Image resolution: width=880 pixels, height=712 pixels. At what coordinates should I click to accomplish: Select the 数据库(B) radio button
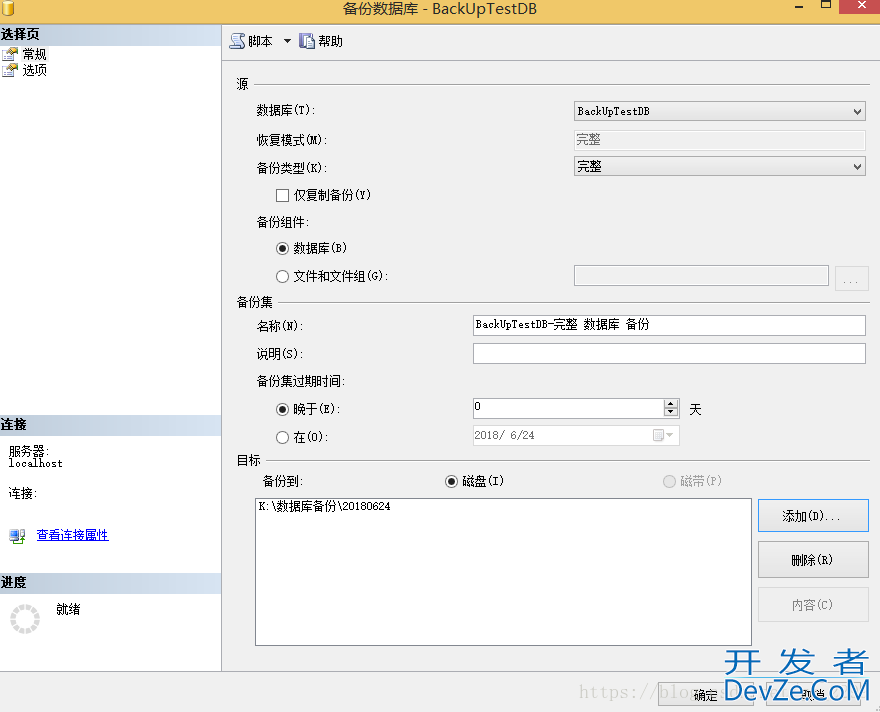282,248
